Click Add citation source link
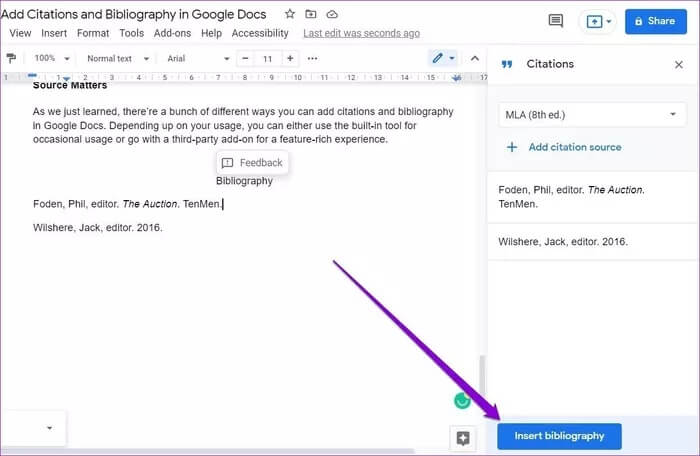 574,147
